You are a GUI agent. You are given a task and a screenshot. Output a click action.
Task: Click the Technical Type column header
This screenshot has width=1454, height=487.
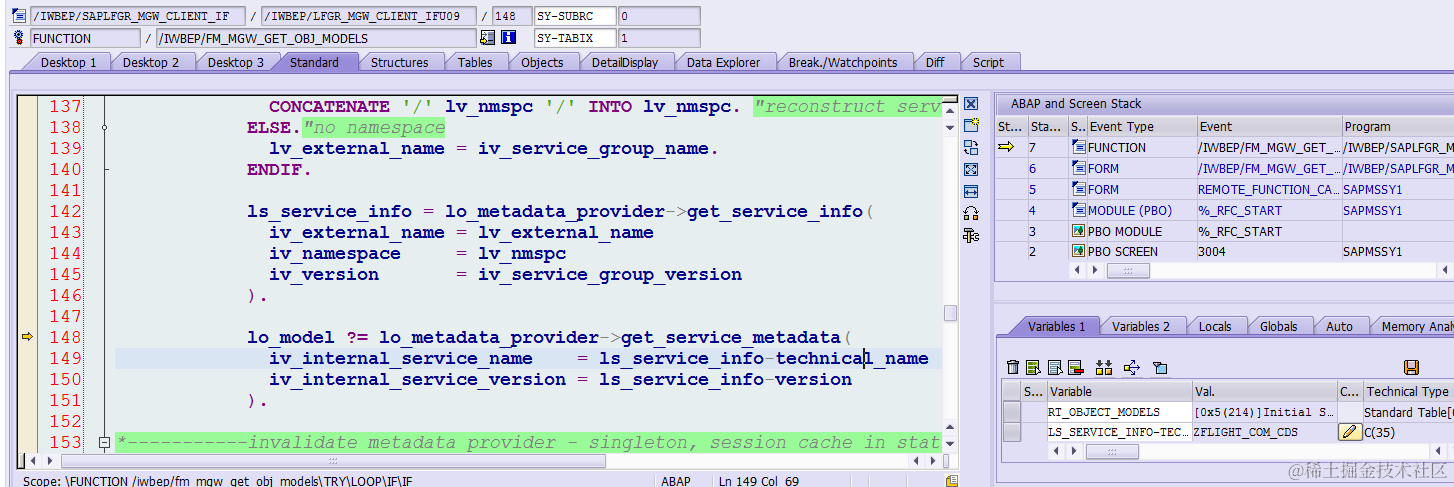1408,391
